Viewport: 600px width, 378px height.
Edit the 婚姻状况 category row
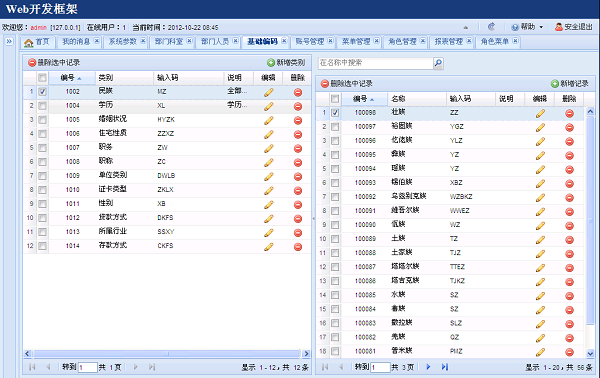(x=269, y=120)
